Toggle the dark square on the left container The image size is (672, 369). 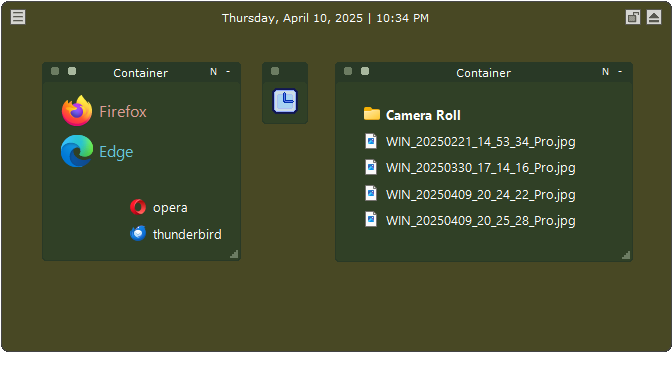[x=55, y=71]
